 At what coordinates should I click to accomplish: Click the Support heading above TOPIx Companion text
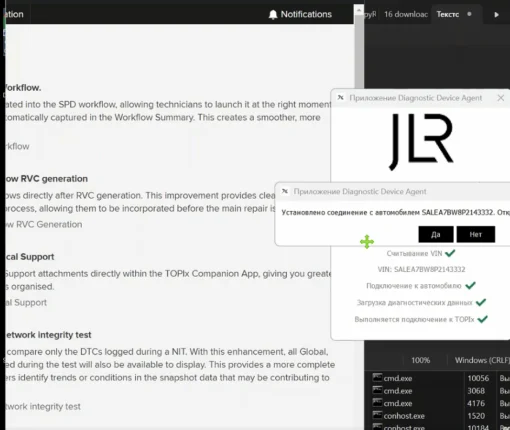click(30, 257)
